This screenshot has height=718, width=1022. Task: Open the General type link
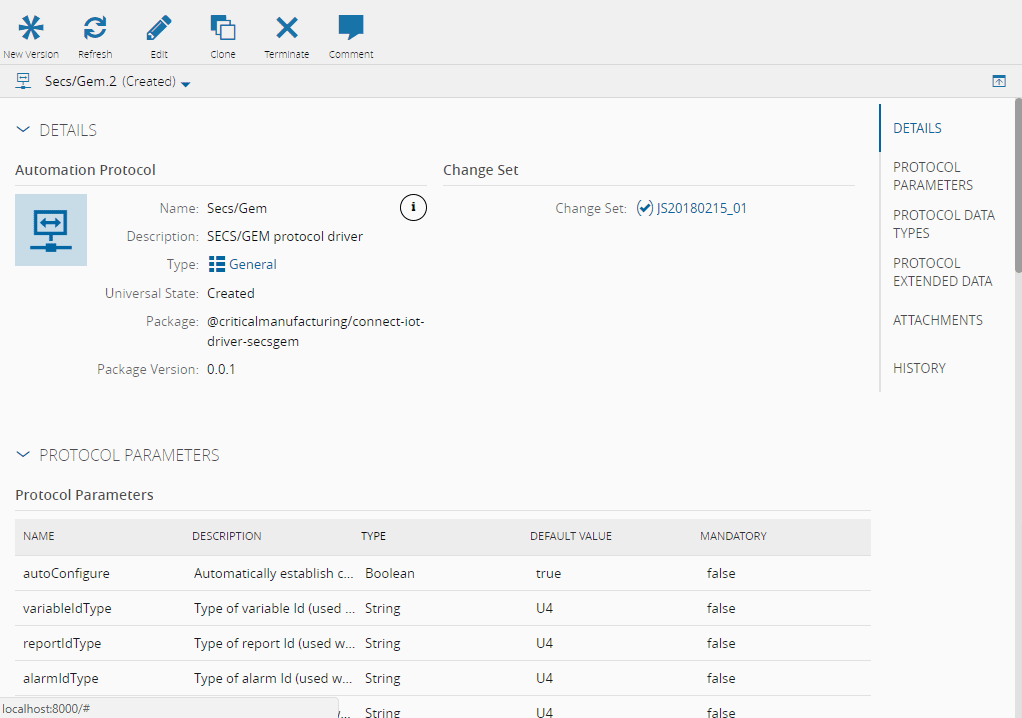coord(252,265)
